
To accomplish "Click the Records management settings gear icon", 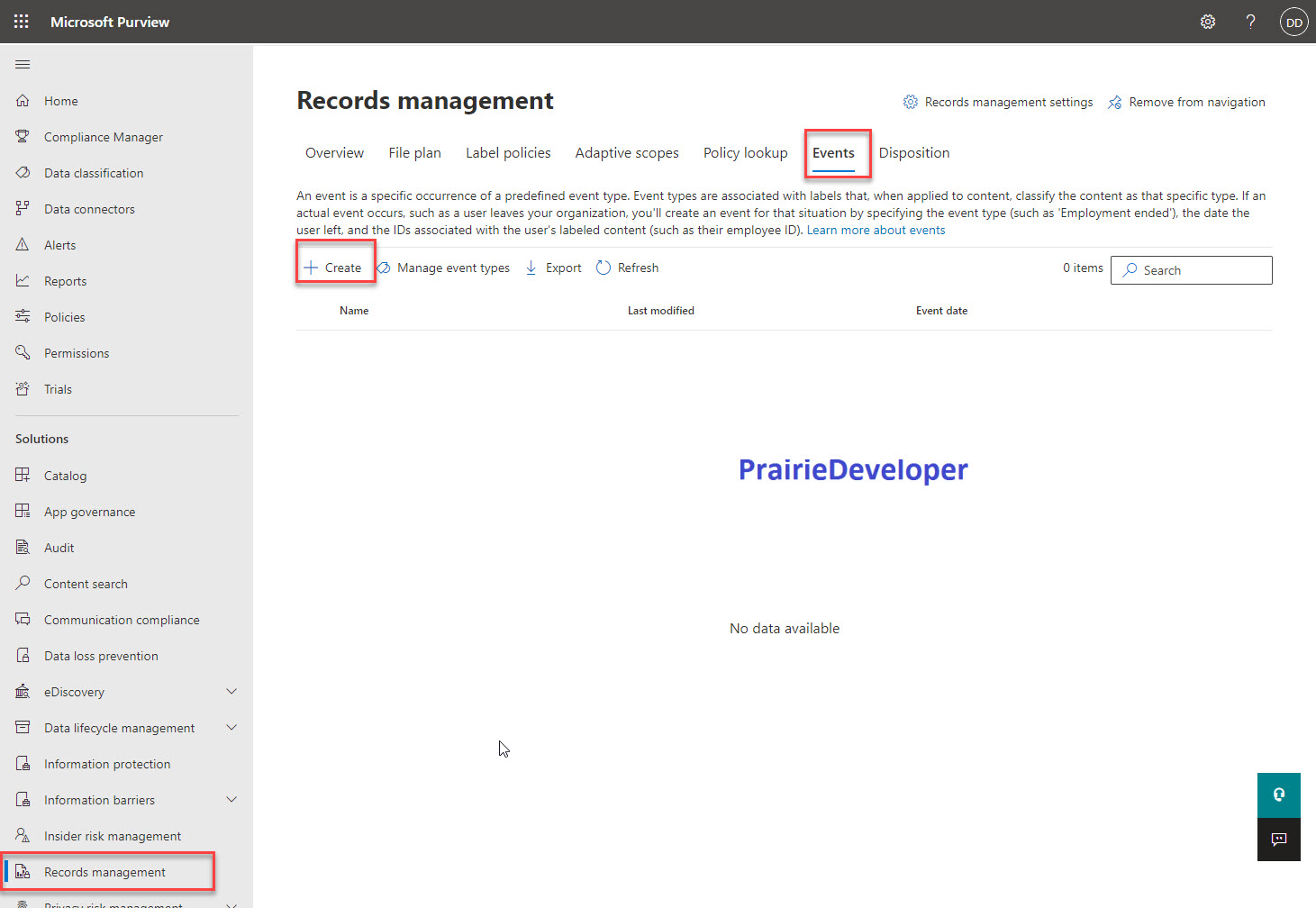I will (x=911, y=102).
